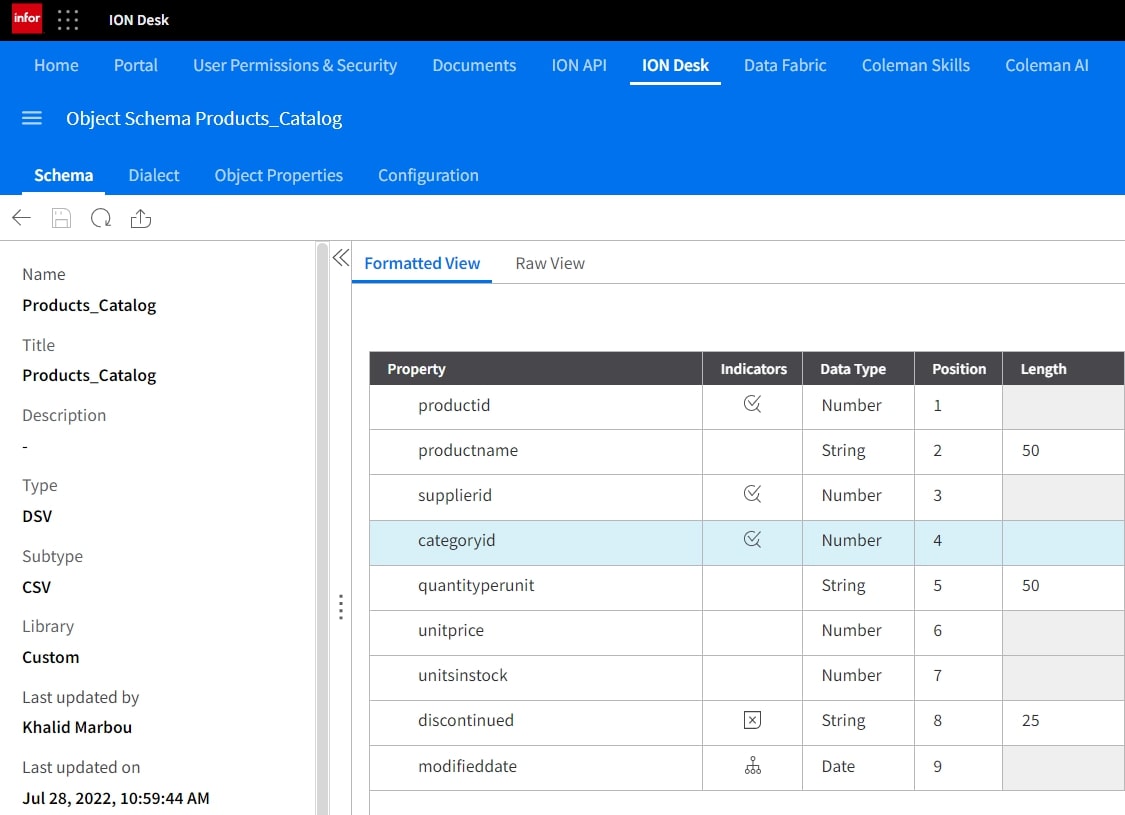The image size is (1125, 815).
Task: Open Data Fabric
Action: (785, 65)
